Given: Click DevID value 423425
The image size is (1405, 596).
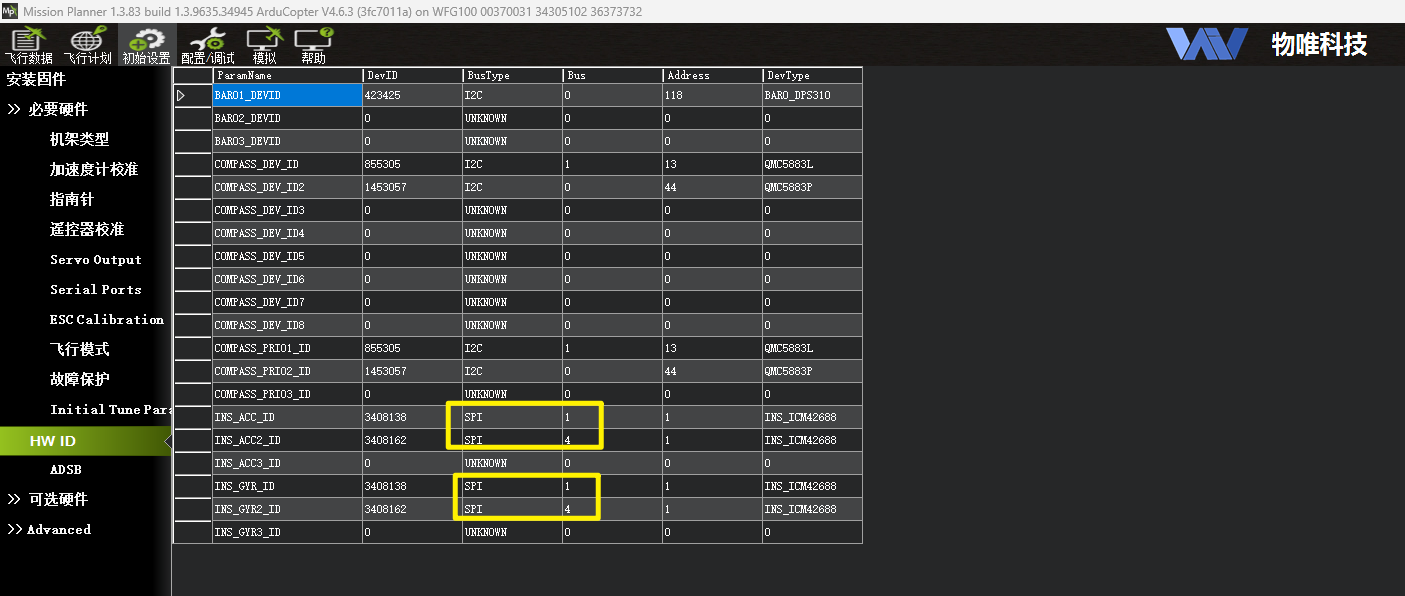Looking at the screenshot, I should click(412, 95).
